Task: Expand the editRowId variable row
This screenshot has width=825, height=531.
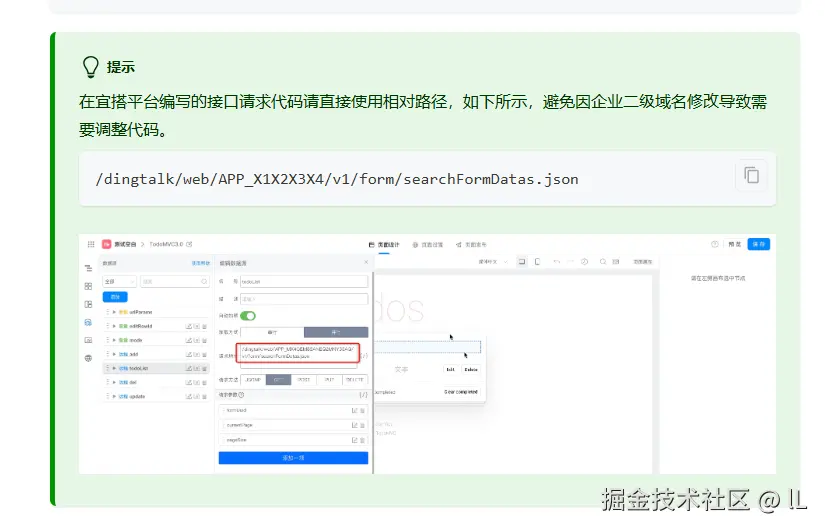Action: coord(114,326)
